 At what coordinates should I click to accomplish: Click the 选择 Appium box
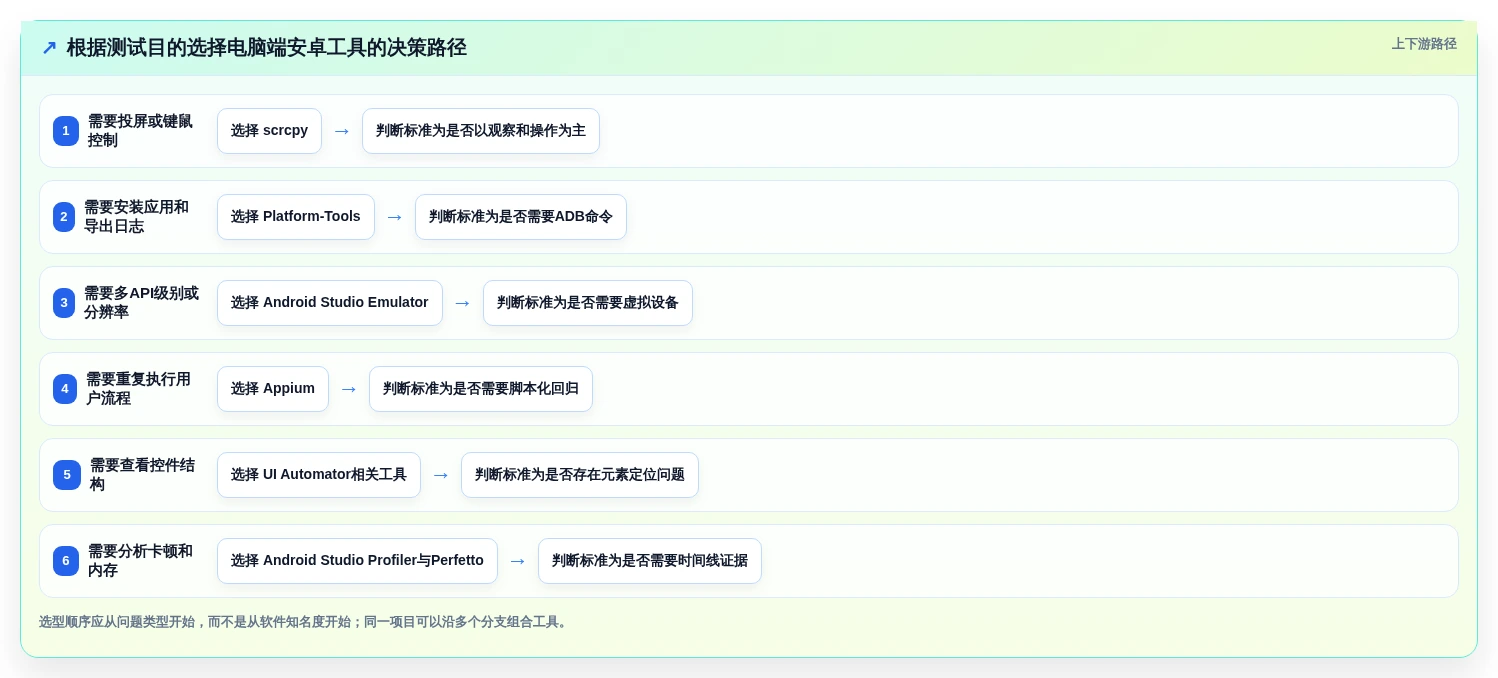click(x=273, y=389)
